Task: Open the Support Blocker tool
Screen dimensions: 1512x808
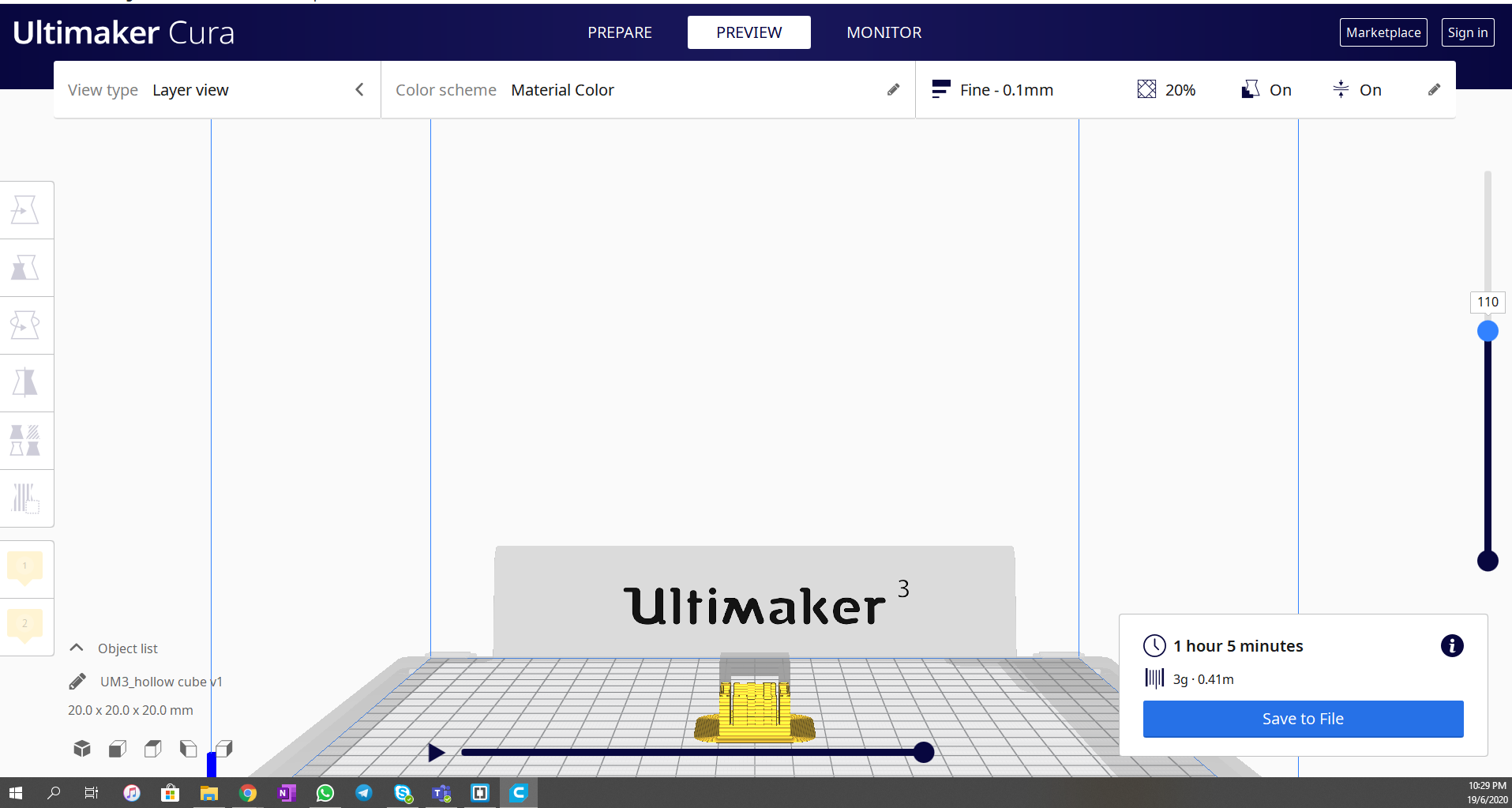Action: (x=25, y=498)
